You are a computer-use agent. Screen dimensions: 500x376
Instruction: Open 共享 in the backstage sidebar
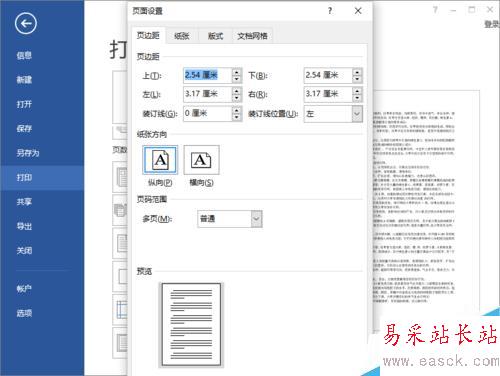click(24, 202)
